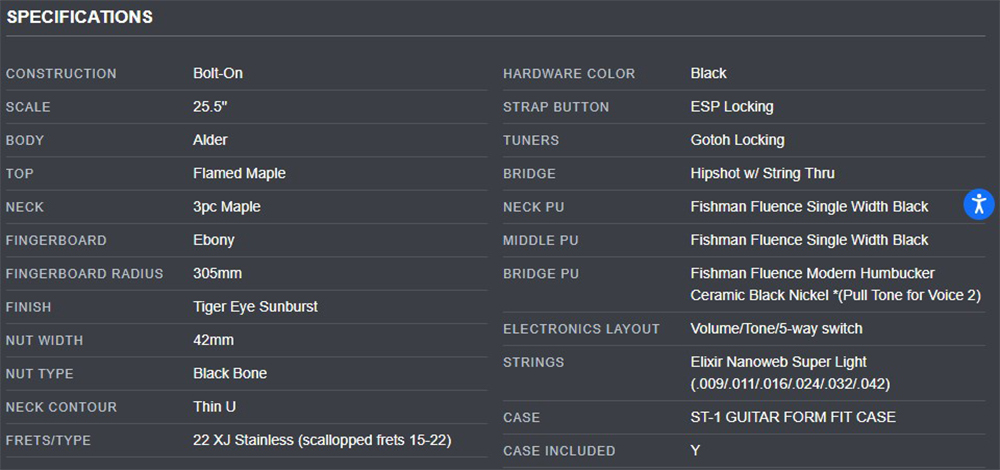Image resolution: width=1000 pixels, height=470 pixels.
Task: Click the Neck PU Fishman Fluence value
Action: pyautogui.click(x=809, y=207)
